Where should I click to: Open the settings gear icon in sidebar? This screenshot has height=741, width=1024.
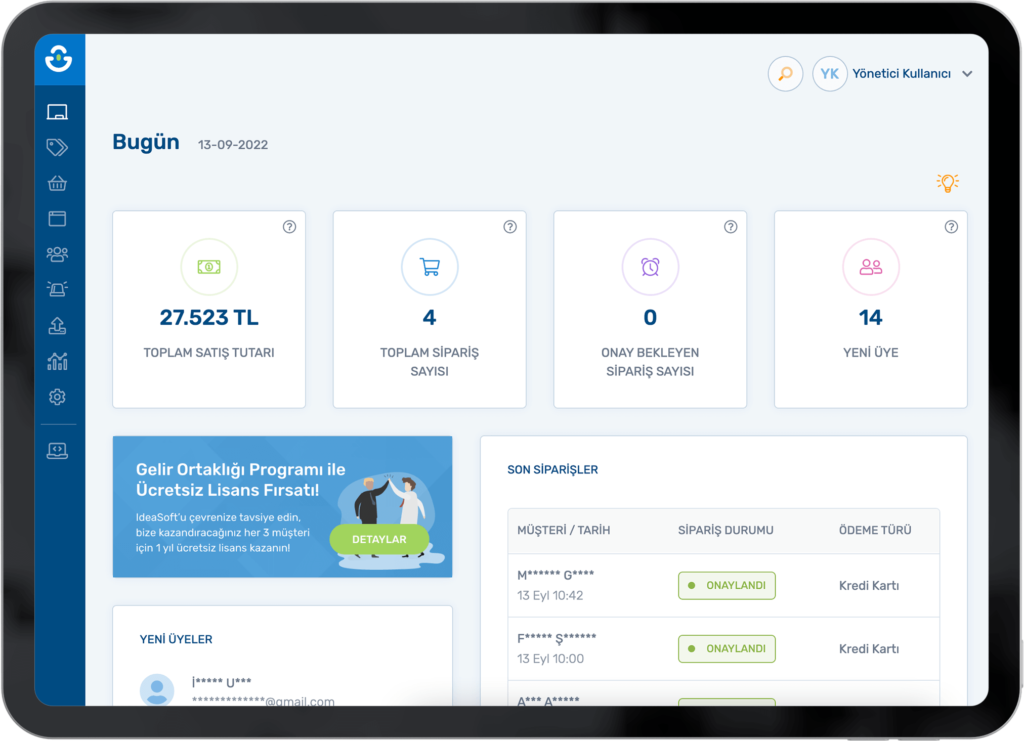coord(57,397)
